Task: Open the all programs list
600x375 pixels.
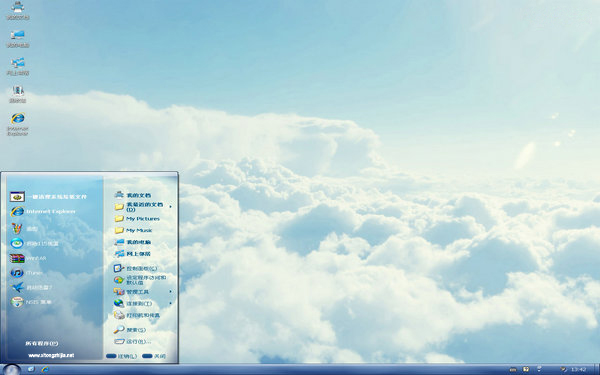Action: 42,343
